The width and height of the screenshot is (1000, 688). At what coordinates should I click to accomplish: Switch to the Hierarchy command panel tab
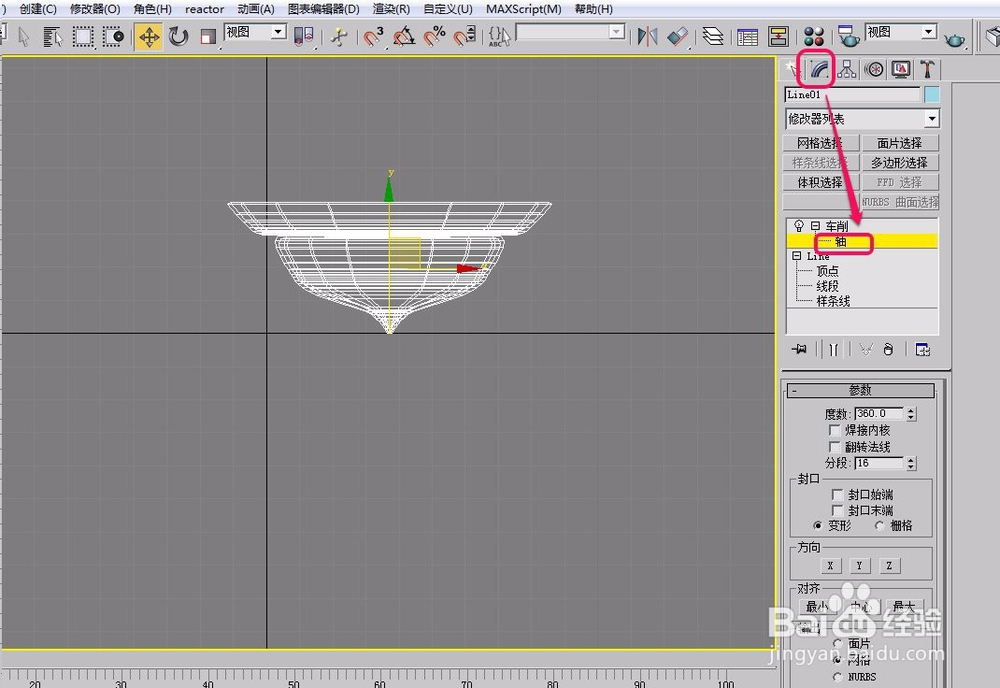(847, 70)
